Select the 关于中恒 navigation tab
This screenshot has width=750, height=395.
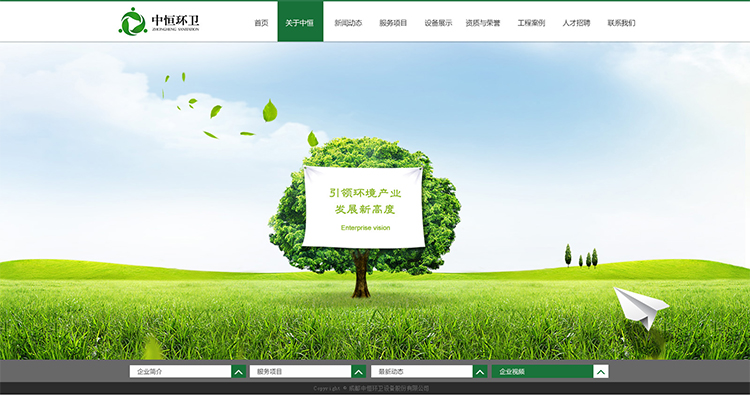pos(300,22)
